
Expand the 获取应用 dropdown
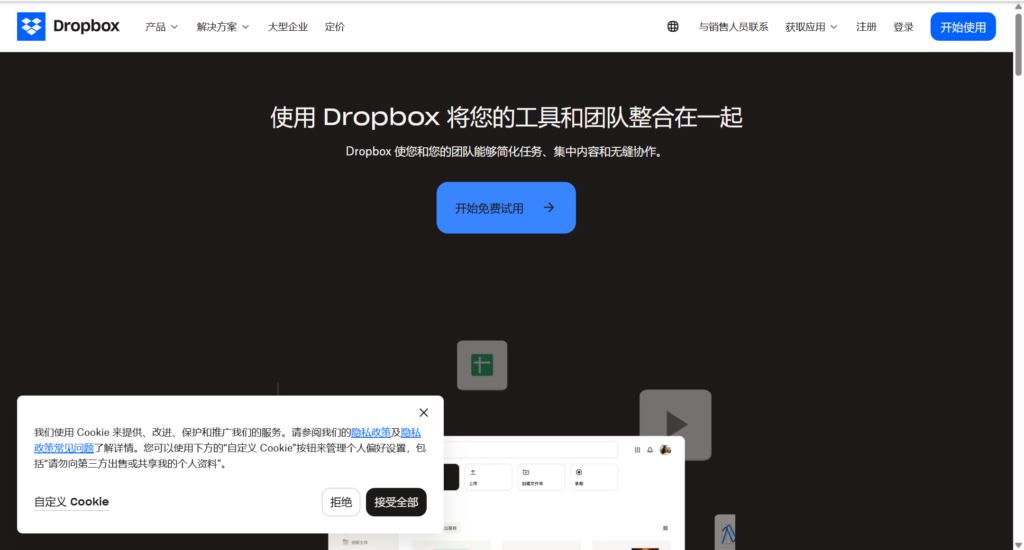point(811,27)
